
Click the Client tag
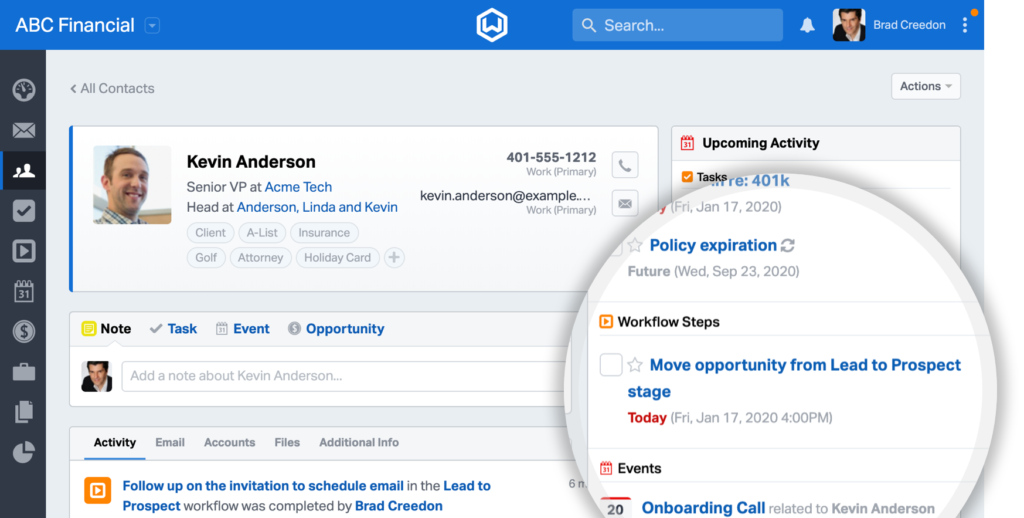(210, 233)
